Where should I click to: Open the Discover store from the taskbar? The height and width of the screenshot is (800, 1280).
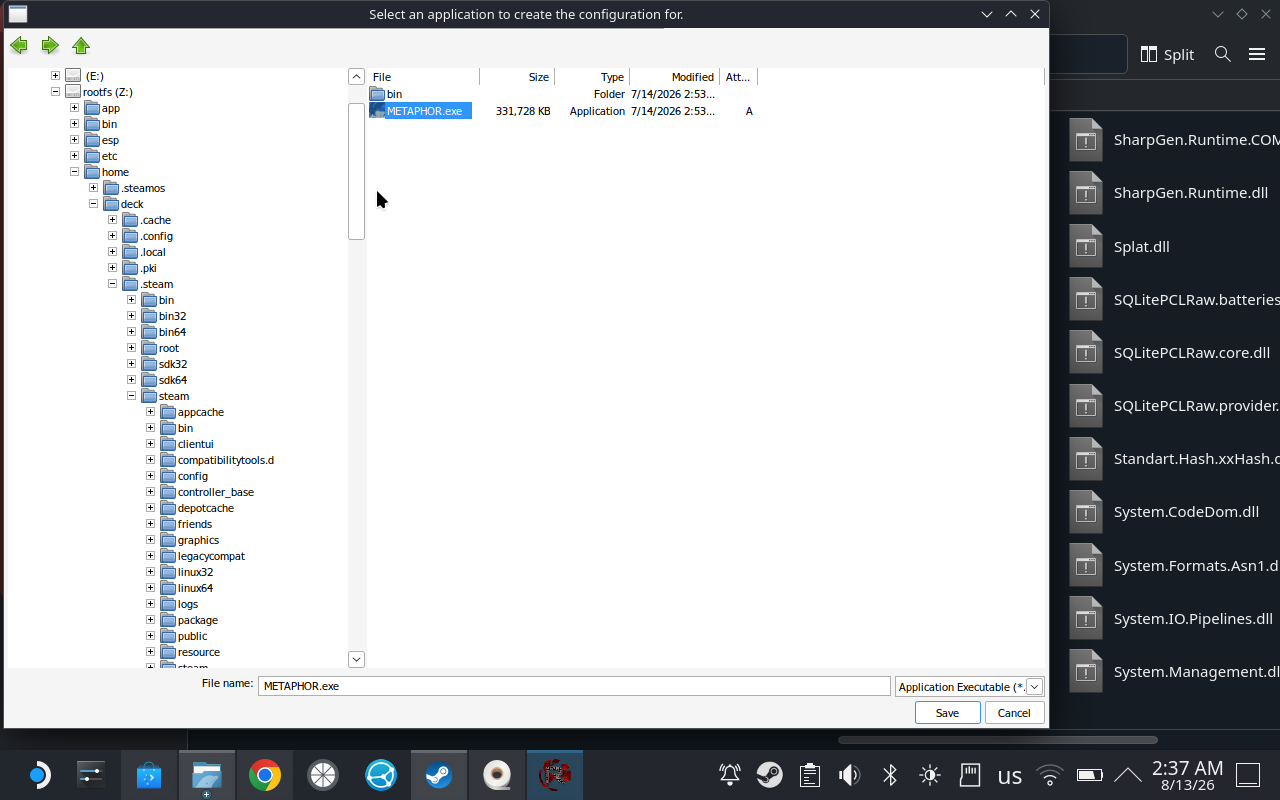click(x=149, y=775)
